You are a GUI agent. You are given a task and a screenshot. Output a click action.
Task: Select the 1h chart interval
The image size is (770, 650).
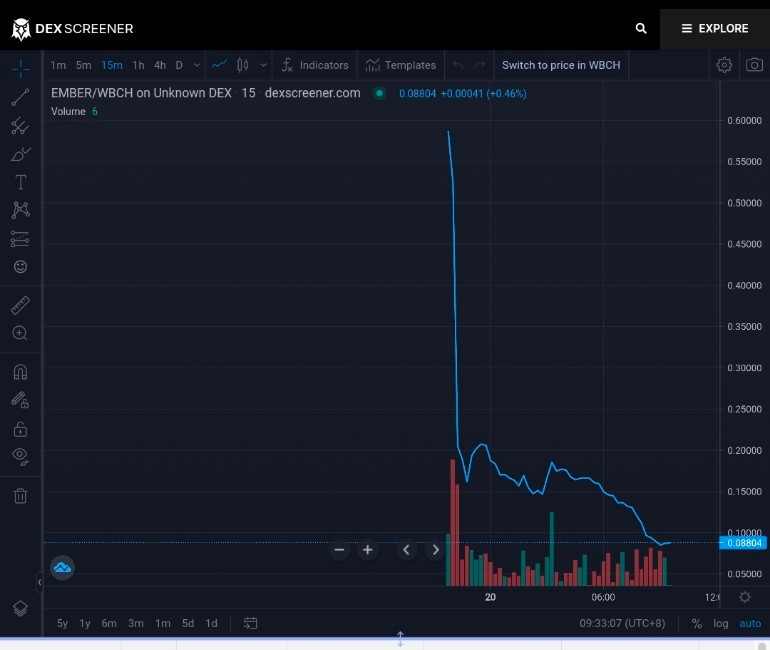(138, 65)
